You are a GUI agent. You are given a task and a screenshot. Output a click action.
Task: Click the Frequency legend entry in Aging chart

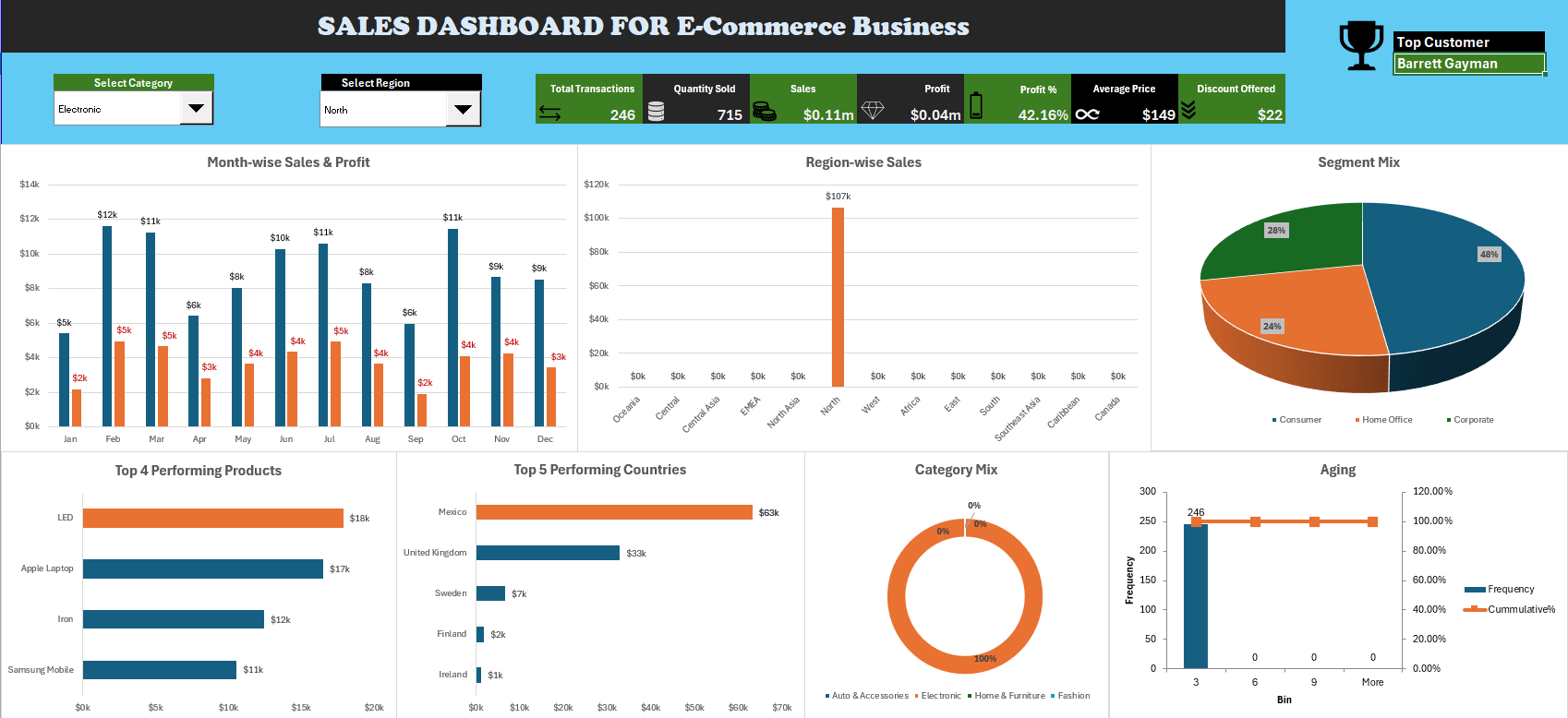tap(1500, 589)
